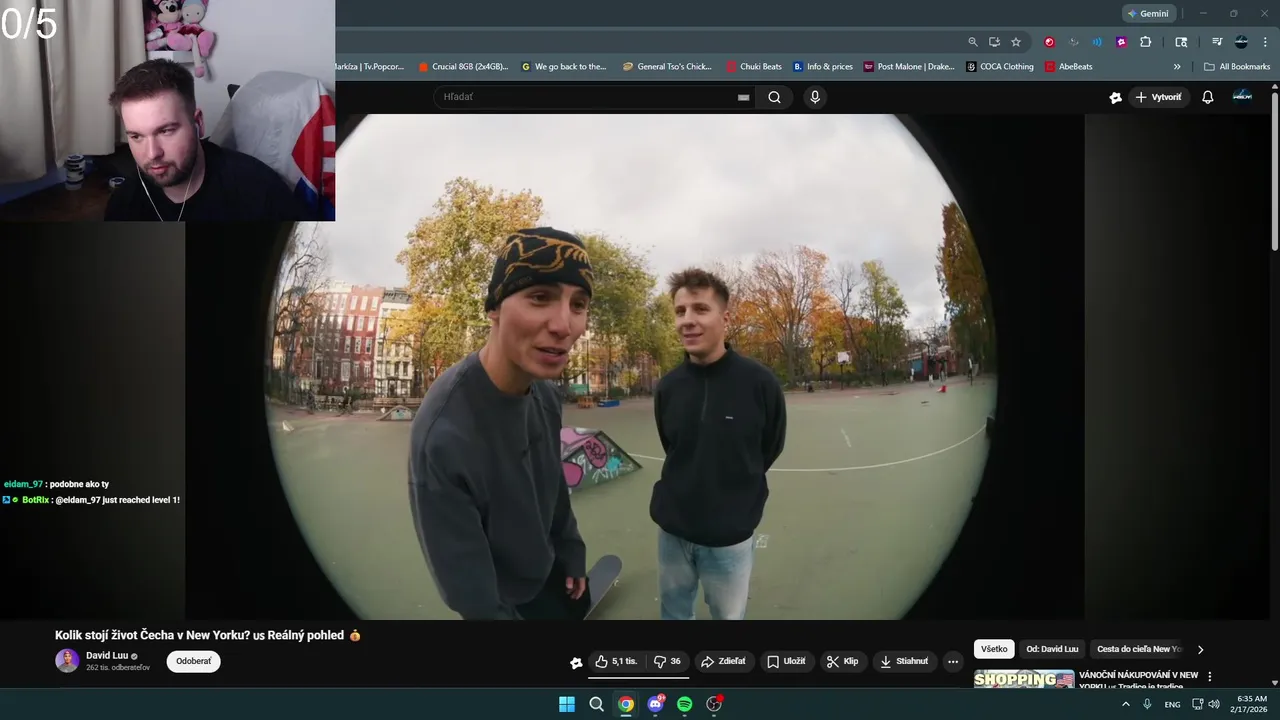Open the on-screen keyboard icon in search box
1280x720 pixels.
click(x=743, y=97)
